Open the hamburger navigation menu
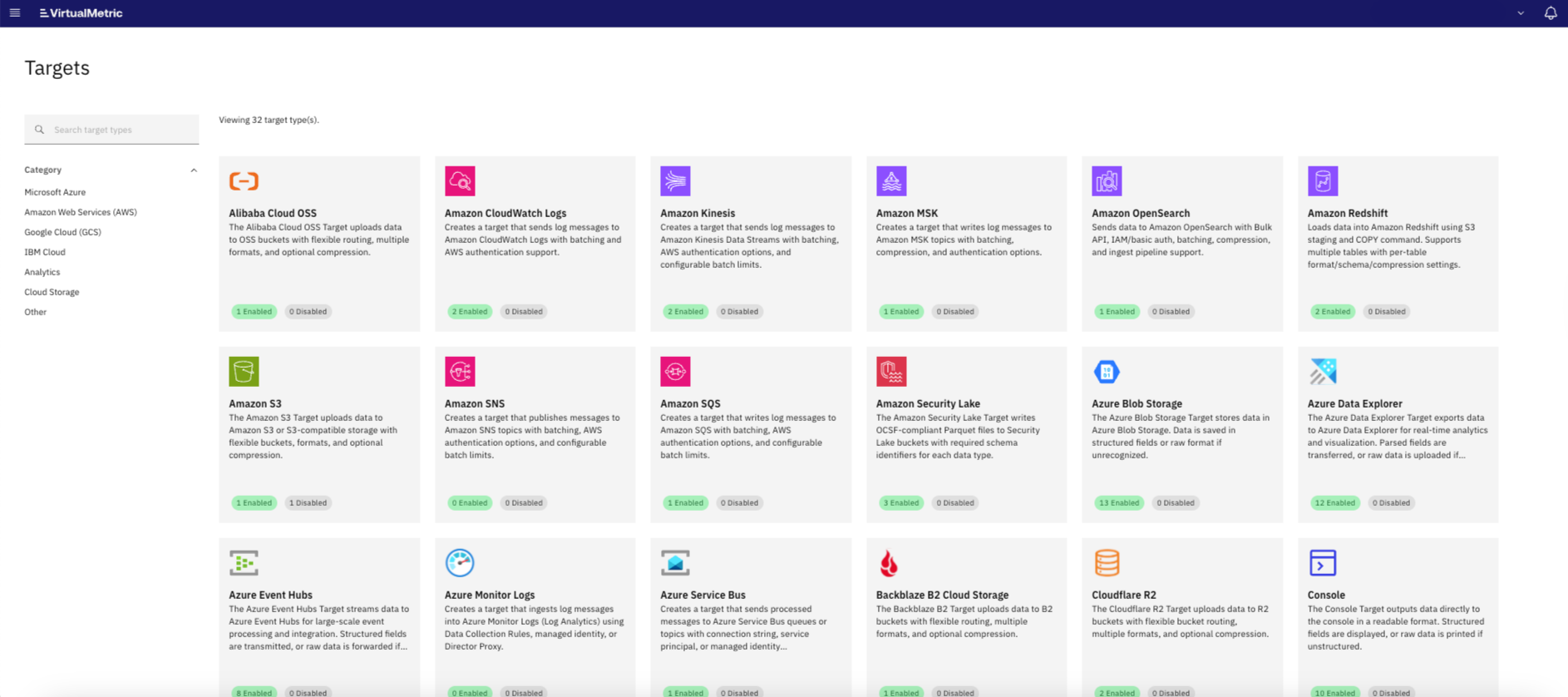Viewport: 1568px width, 697px height. [15, 12]
